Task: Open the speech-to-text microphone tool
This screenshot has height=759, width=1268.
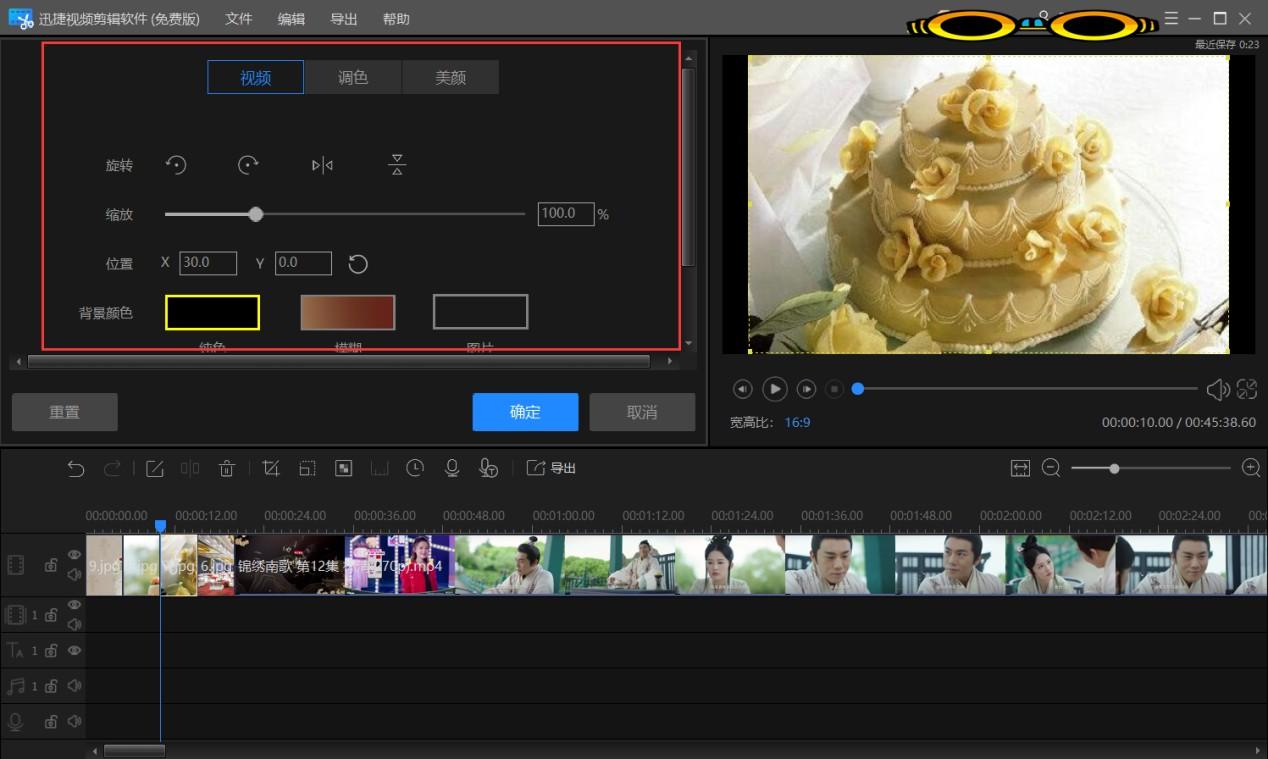Action: point(488,468)
